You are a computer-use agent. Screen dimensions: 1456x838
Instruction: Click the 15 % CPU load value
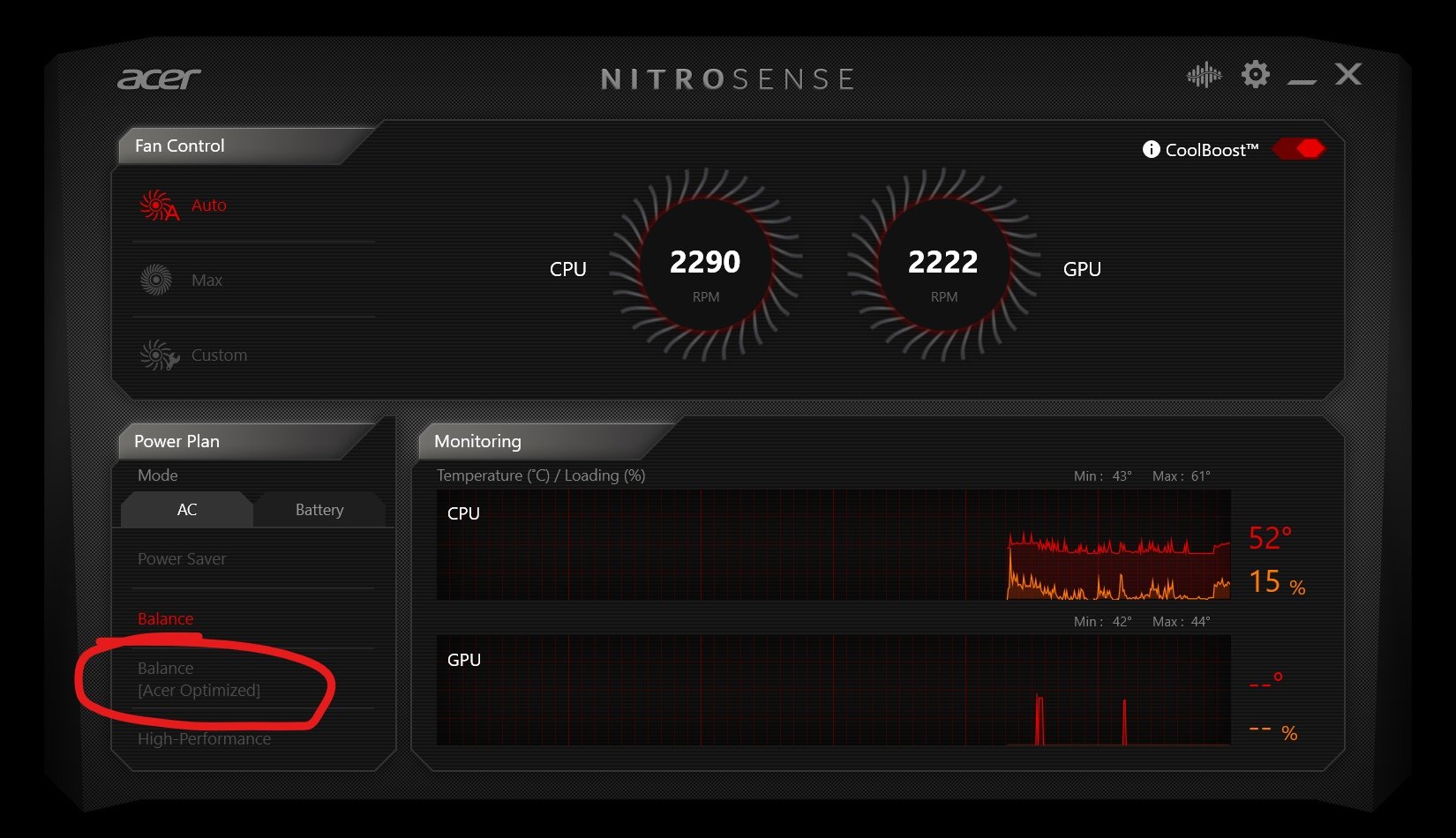pyautogui.click(x=1277, y=582)
